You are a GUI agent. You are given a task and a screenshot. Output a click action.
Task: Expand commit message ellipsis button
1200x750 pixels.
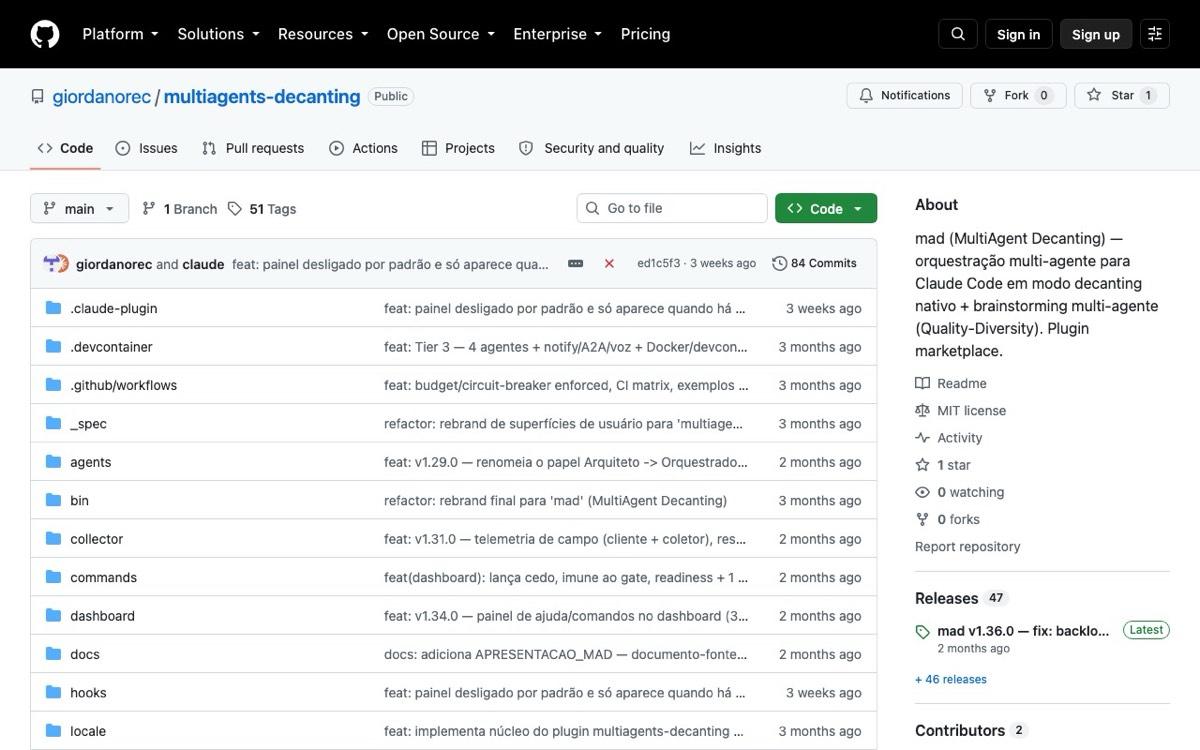(x=575, y=264)
